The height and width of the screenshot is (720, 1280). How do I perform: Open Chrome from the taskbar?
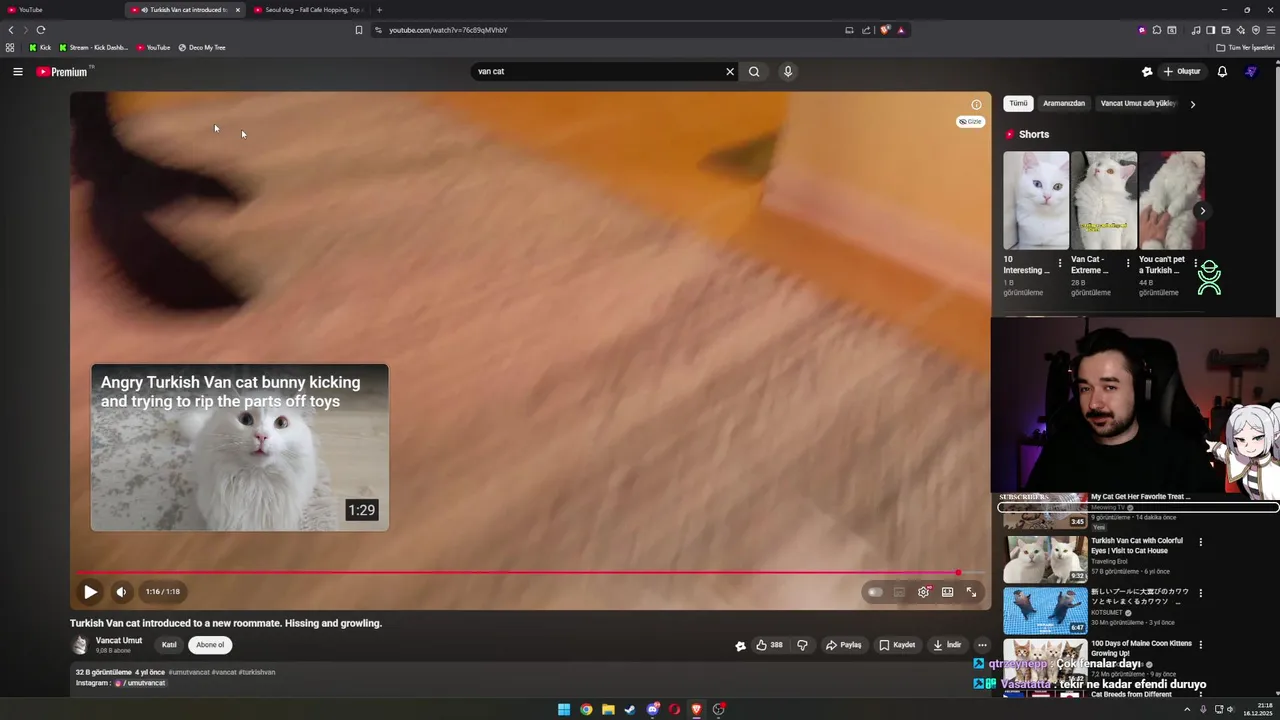(586, 710)
